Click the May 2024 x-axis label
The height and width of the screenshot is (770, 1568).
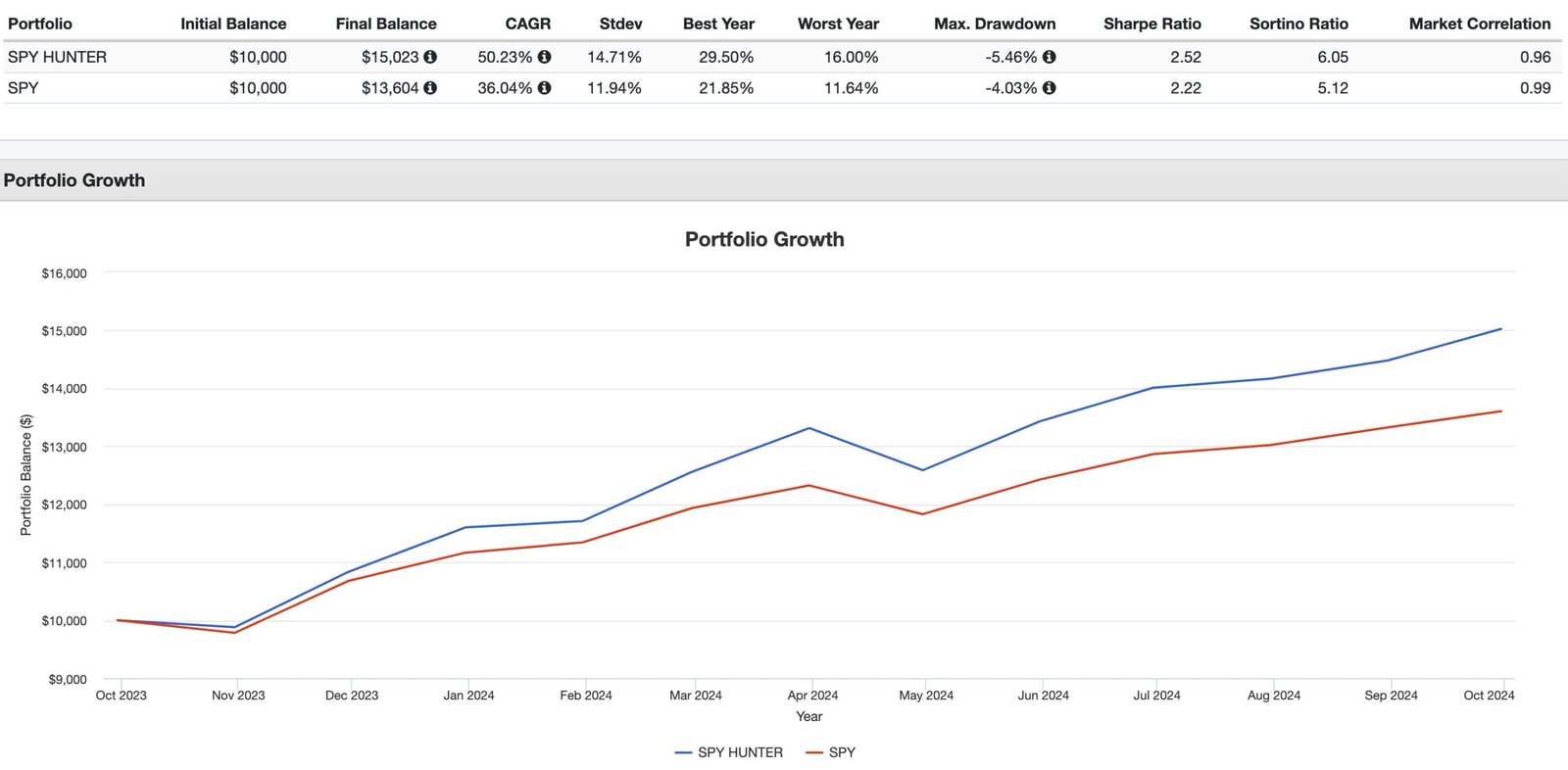click(926, 696)
